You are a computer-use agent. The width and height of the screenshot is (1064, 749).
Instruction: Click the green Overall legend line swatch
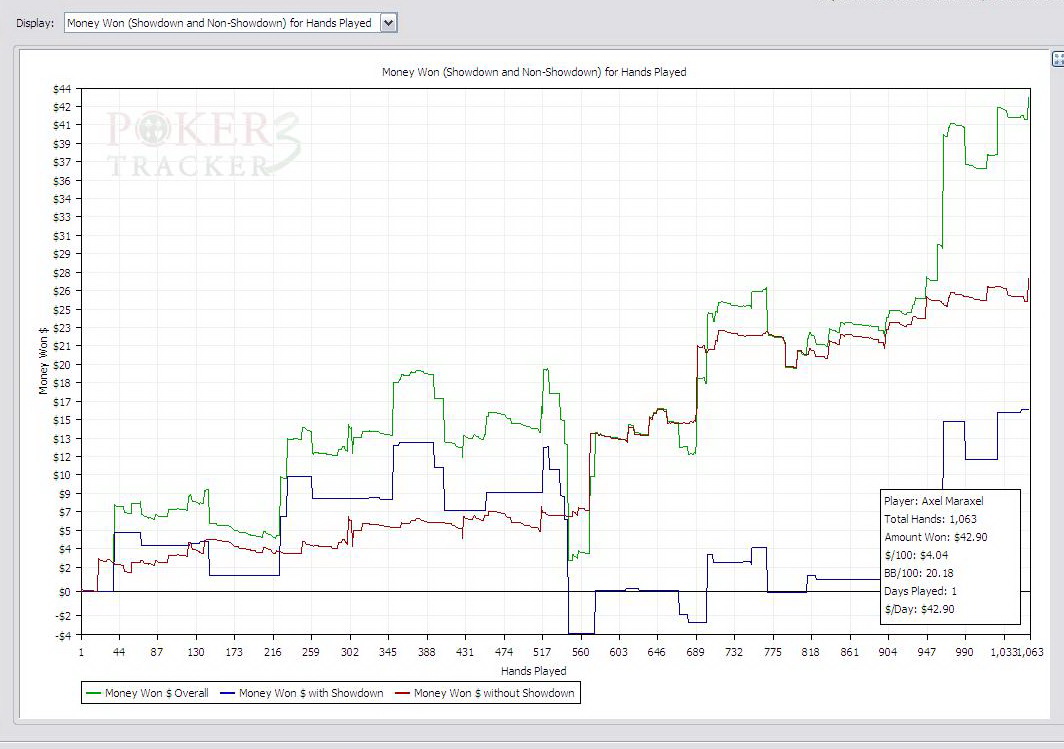tap(94, 693)
